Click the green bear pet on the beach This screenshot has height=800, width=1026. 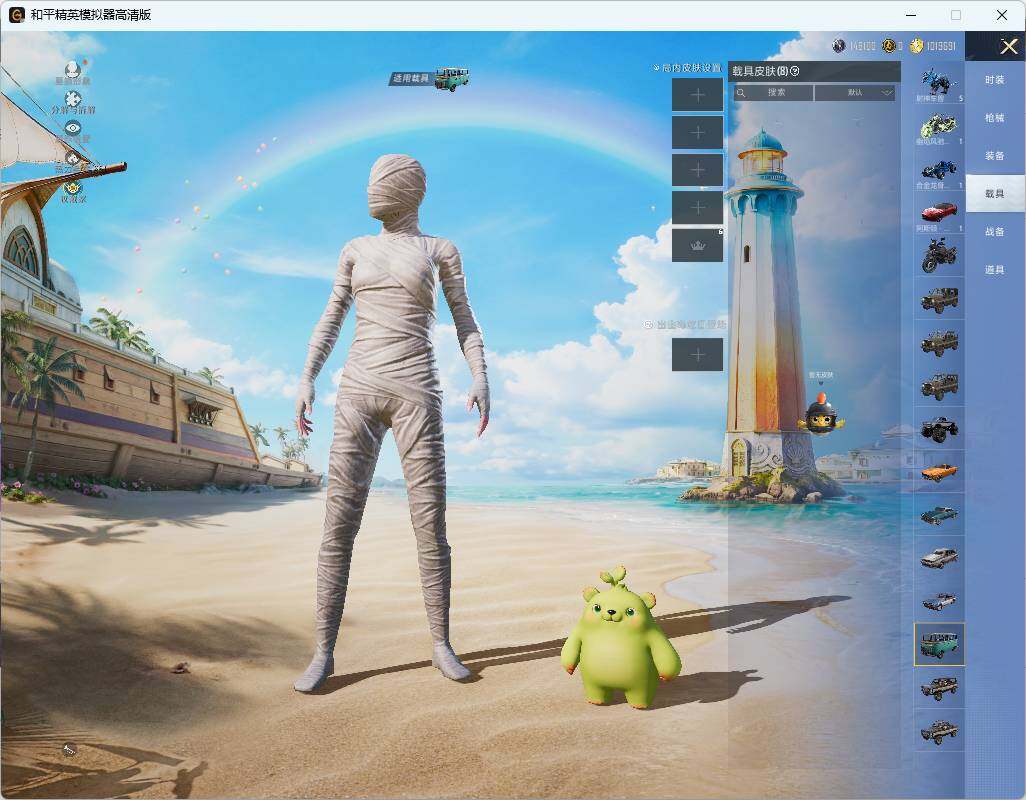[x=620, y=638]
